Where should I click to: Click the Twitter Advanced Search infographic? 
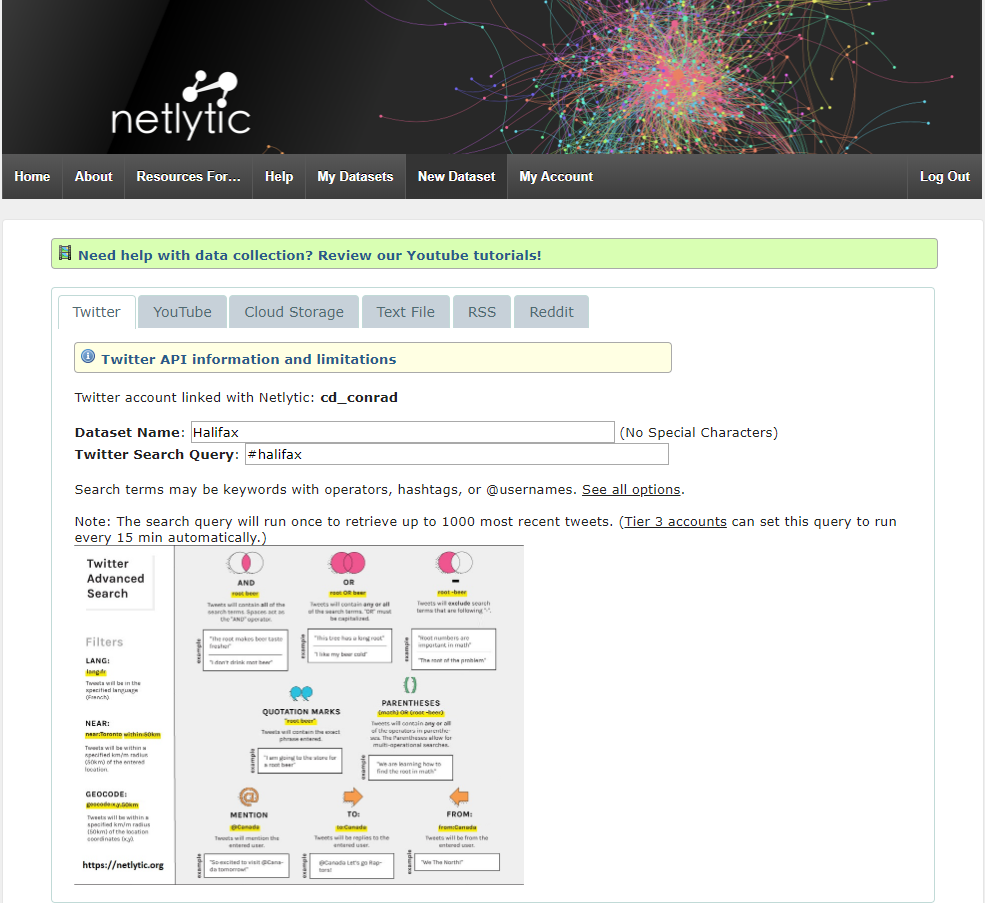[299, 715]
